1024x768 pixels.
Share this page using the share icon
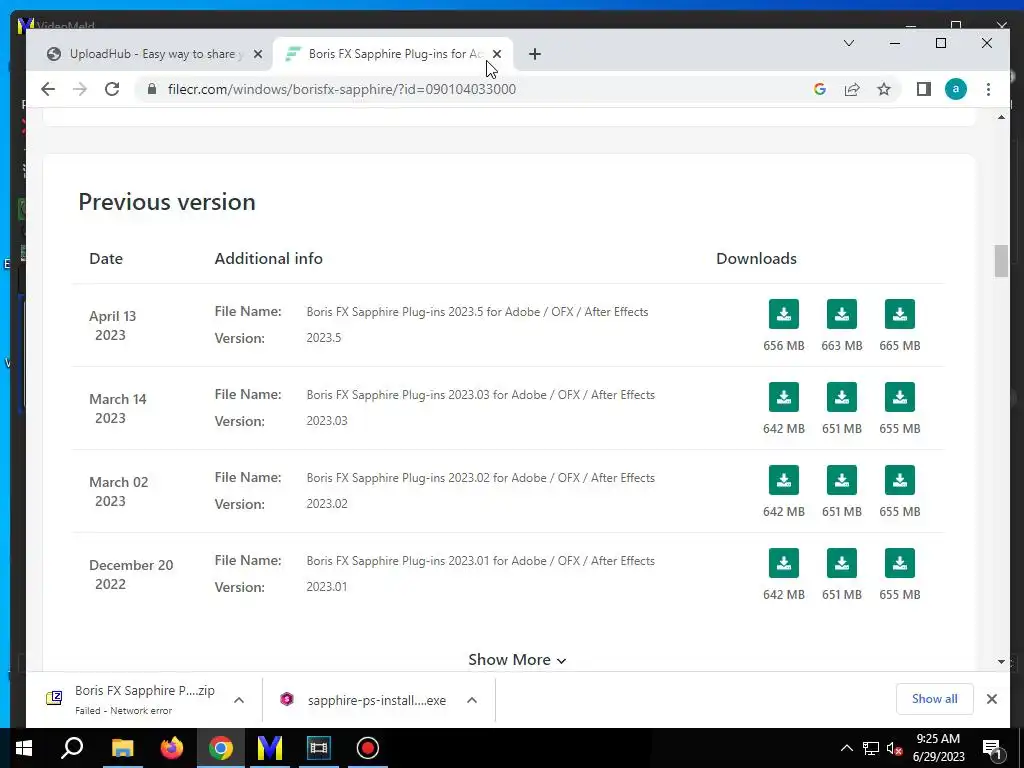852,89
